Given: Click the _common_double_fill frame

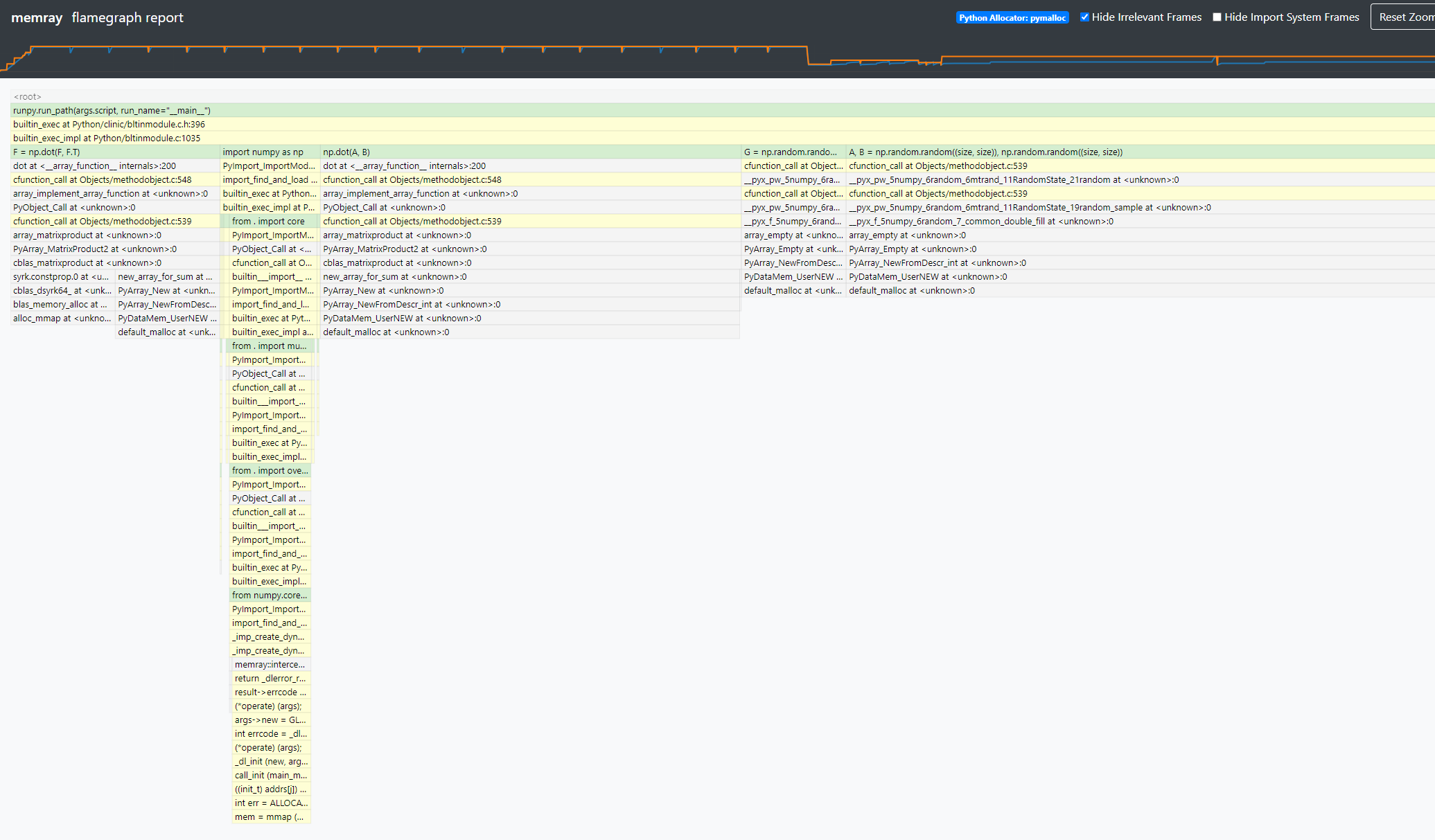Looking at the screenshot, I should coord(981,222).
